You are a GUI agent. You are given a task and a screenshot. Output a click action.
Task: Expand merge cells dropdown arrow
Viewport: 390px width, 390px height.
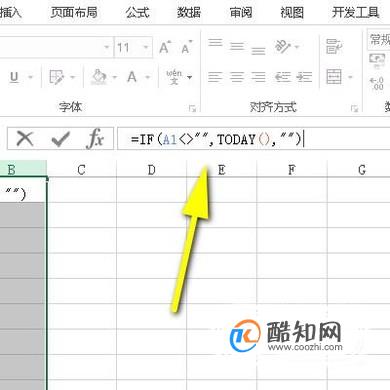[350, 77]
